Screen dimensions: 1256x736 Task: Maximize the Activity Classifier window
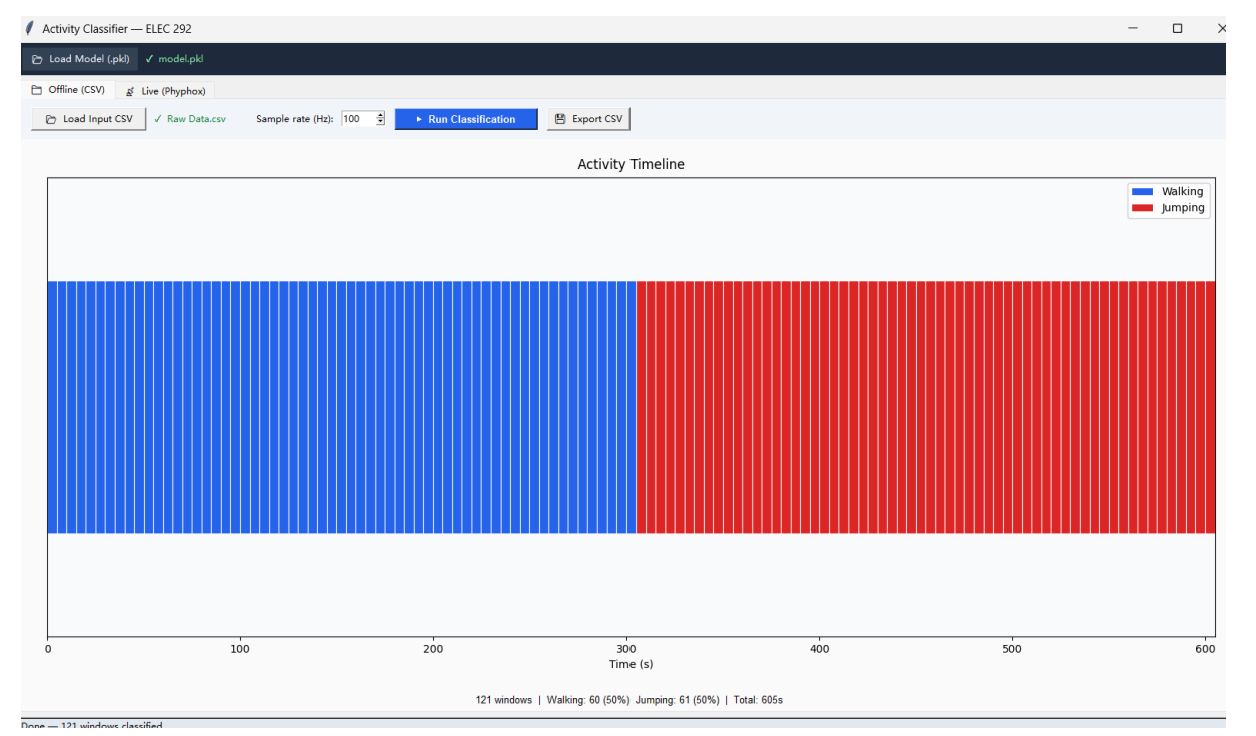point(1177,29)
